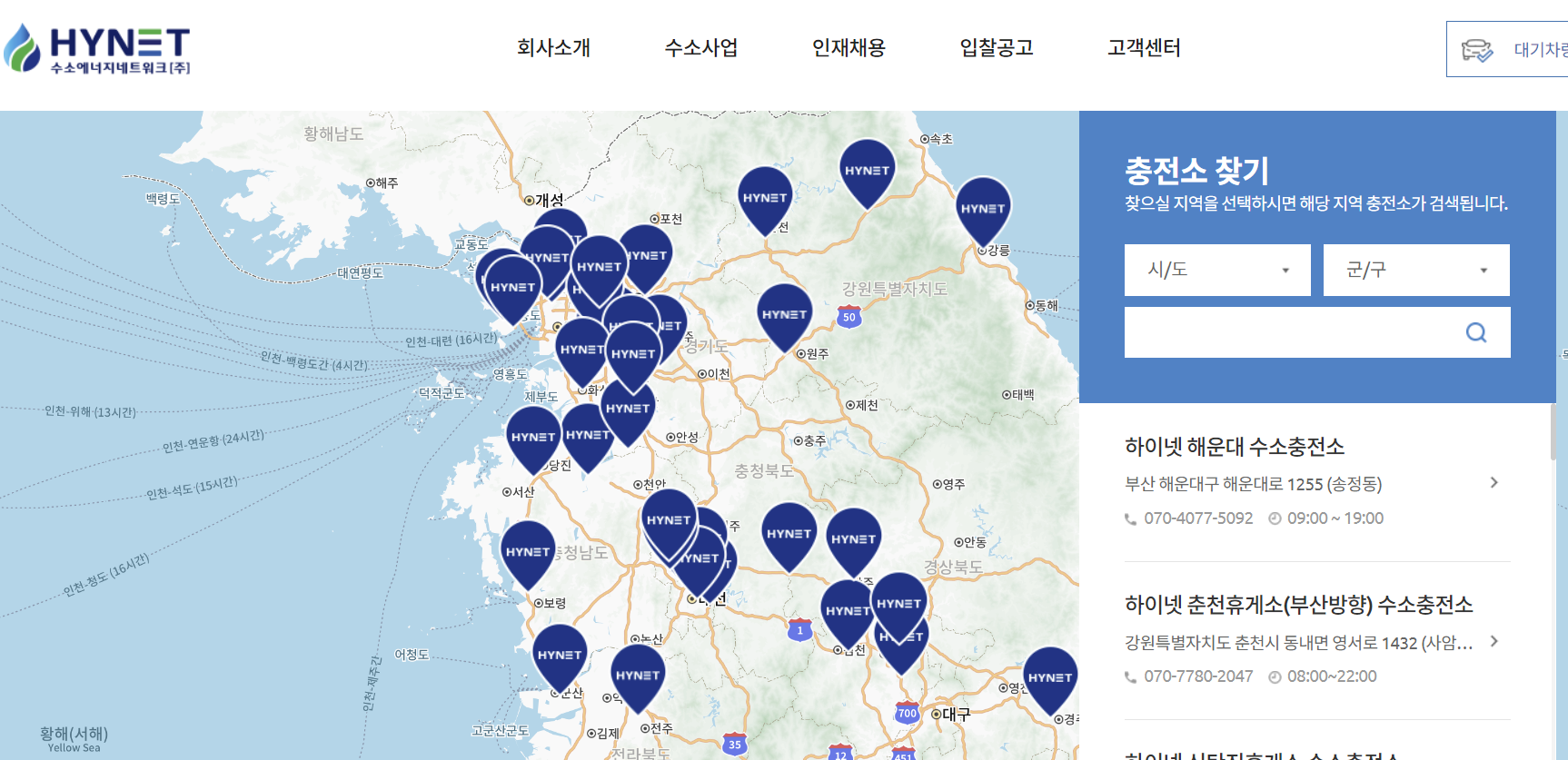This screenshot has height=760, width=1568.
Task: Click the HYNET marker above 보령
Action: click(x=528, y=554)
